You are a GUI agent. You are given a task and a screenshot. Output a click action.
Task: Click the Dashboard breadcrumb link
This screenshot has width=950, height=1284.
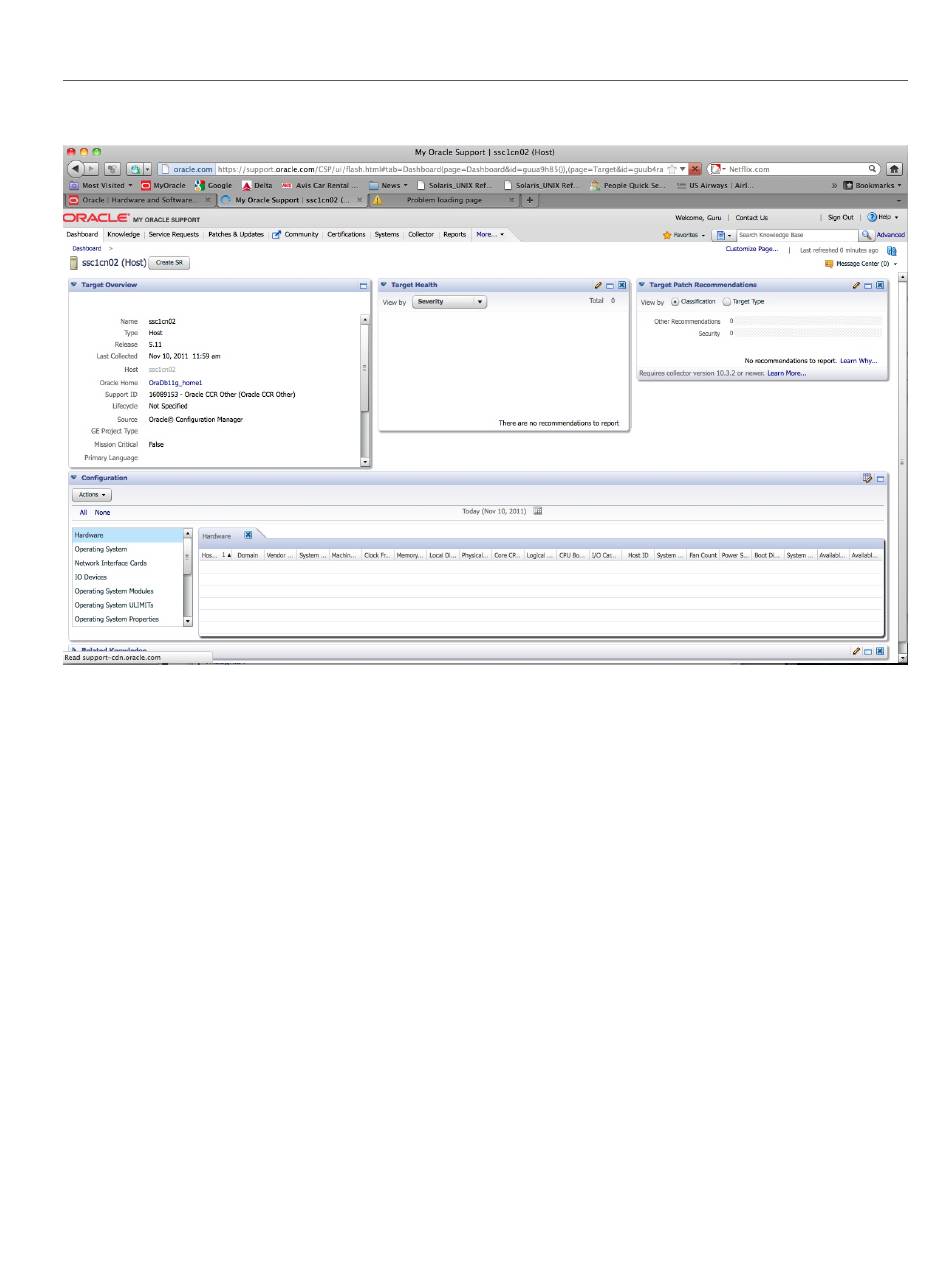click(86, 248)
